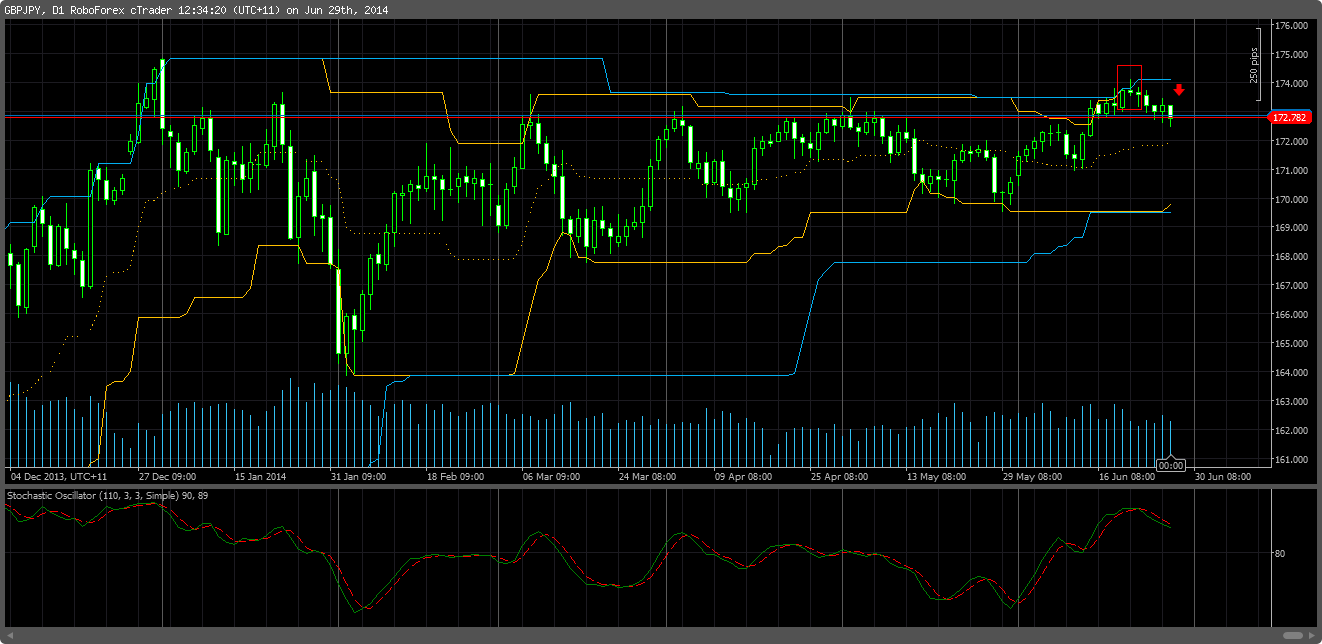
Task: Click the 250 pips scale bracket
Action: tap(1257, 64)
